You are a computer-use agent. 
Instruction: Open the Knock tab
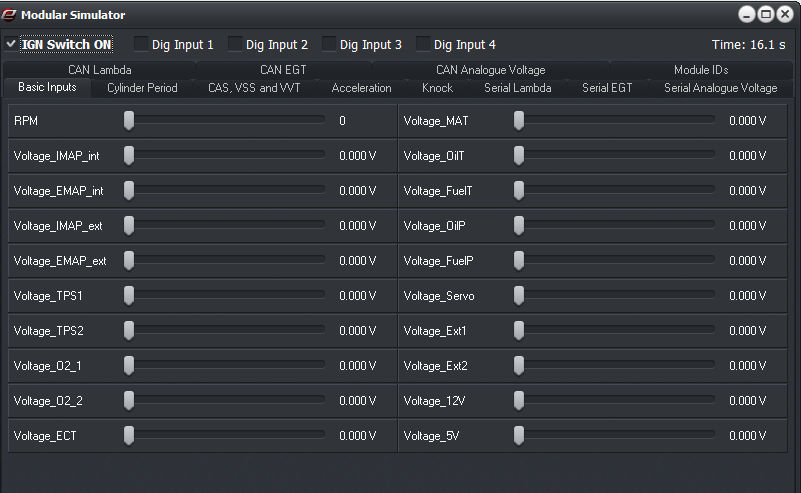(x=437, y=88)
